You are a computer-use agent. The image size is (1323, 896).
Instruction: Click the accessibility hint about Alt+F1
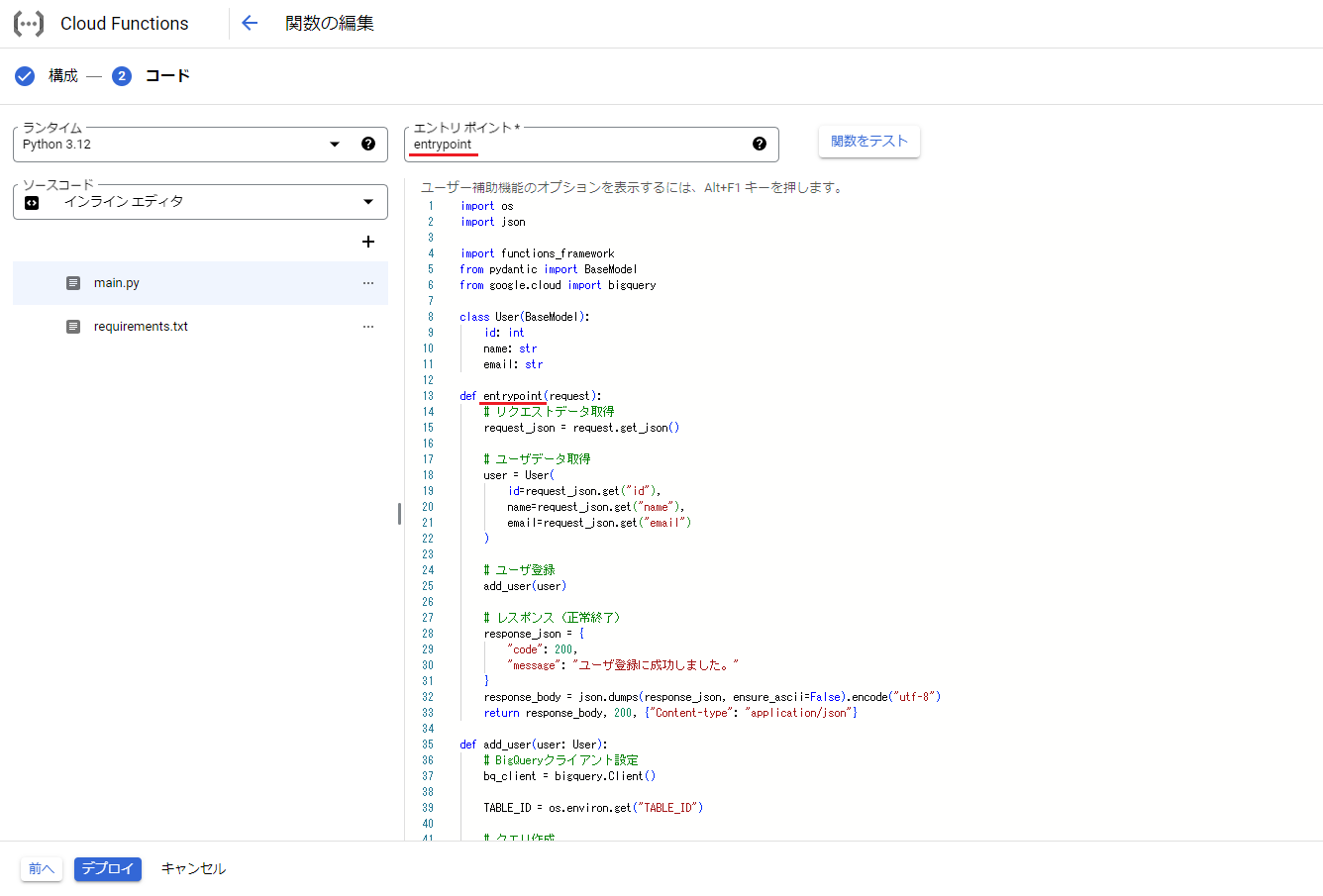point(634,187)
